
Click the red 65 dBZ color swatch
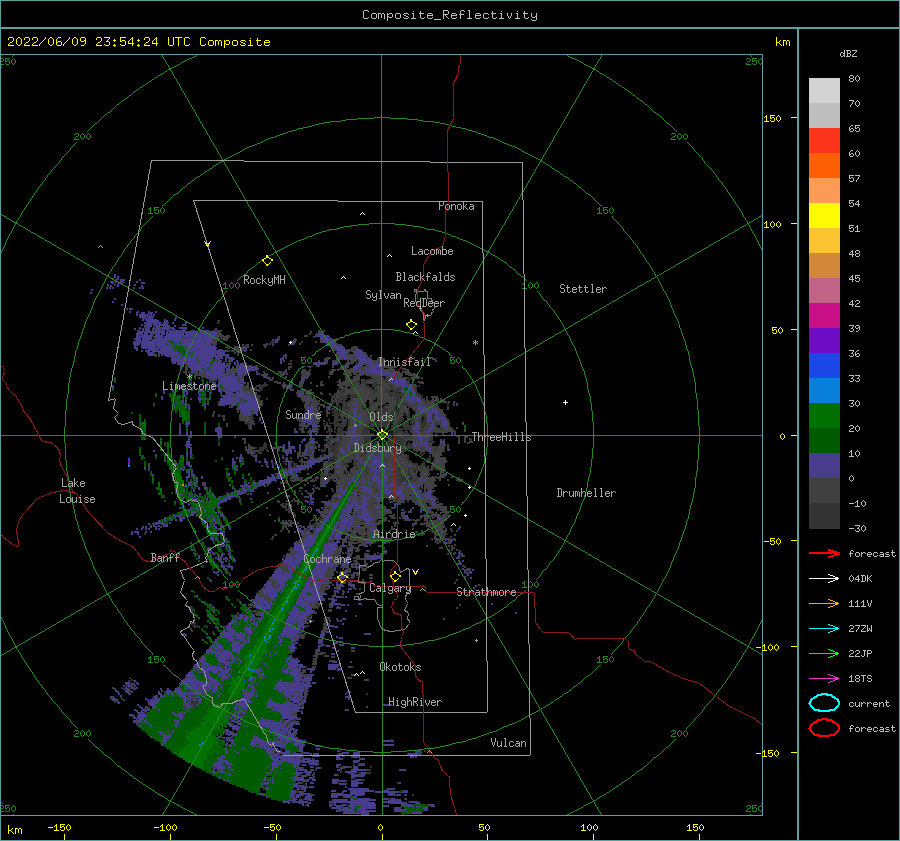click(824, 140)
